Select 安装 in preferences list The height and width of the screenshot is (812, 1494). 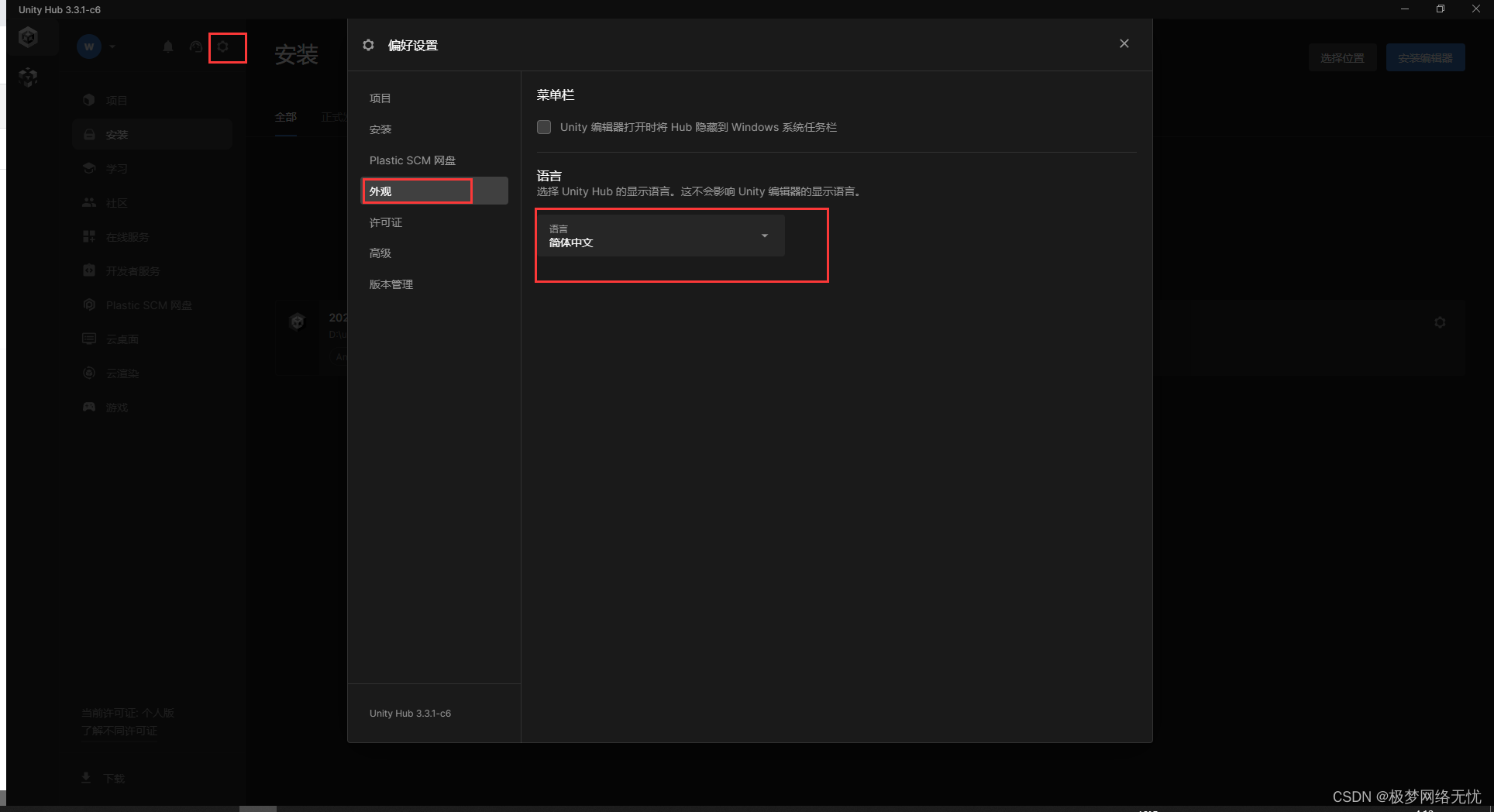click(435, 129)
